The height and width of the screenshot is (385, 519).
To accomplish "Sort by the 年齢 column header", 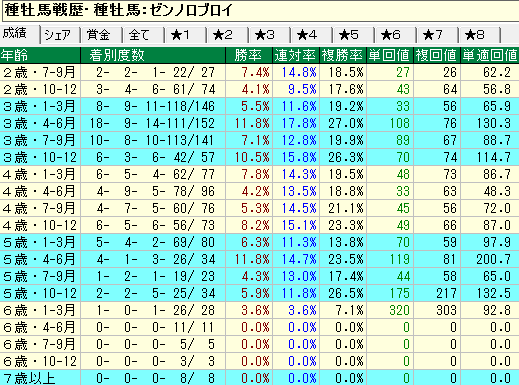I will [40, 55].
